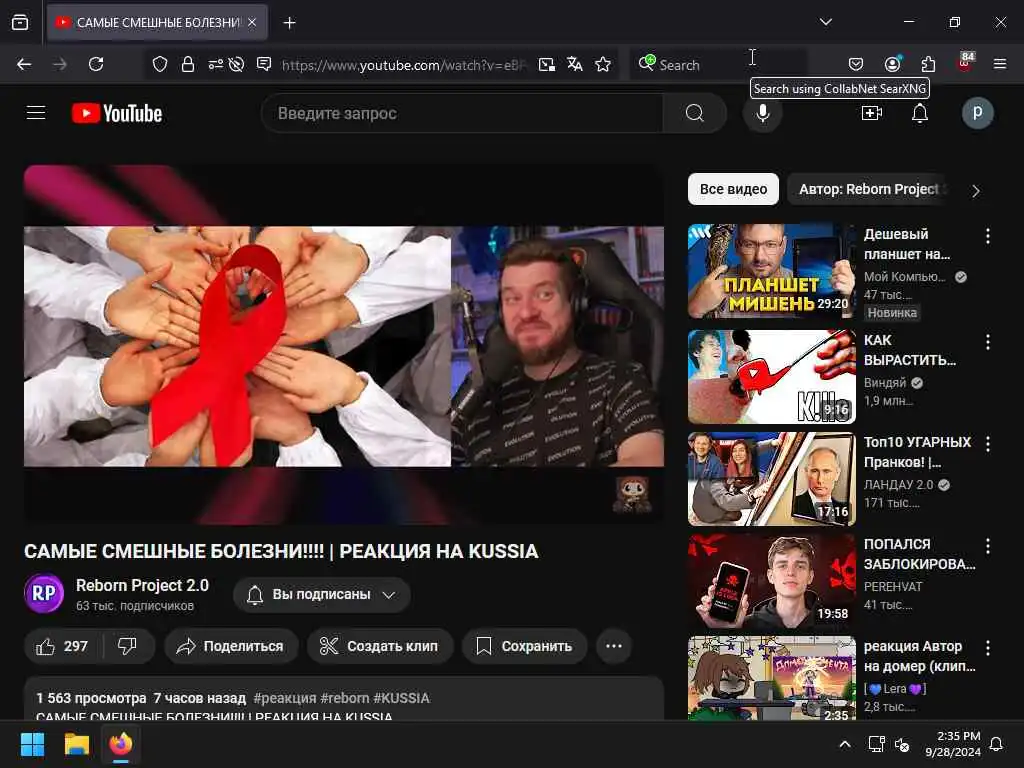This screenshot has height=768, width=1024.
Task: Open Firefox account icon
Action: tap(892, 64)
